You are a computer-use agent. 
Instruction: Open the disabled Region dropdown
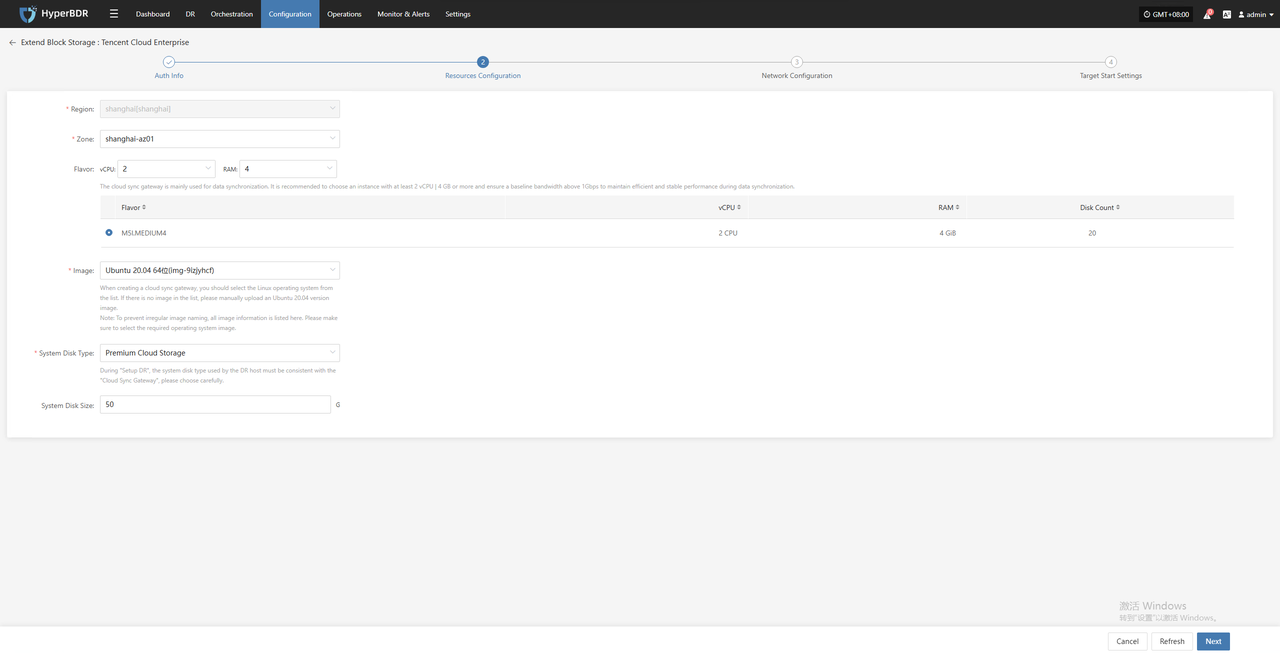[220, 108]
